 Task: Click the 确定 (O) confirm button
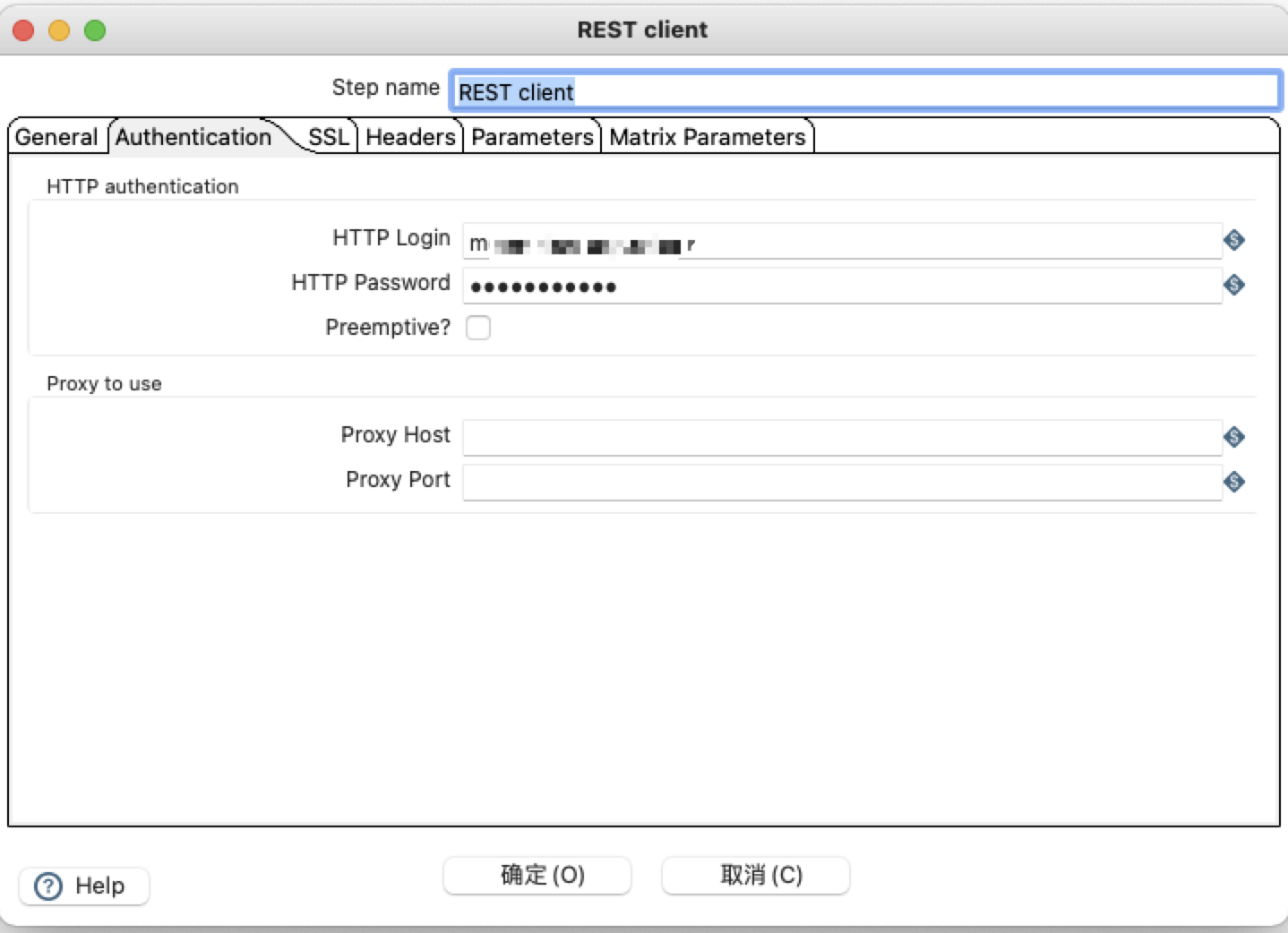(x=537, y=875)
